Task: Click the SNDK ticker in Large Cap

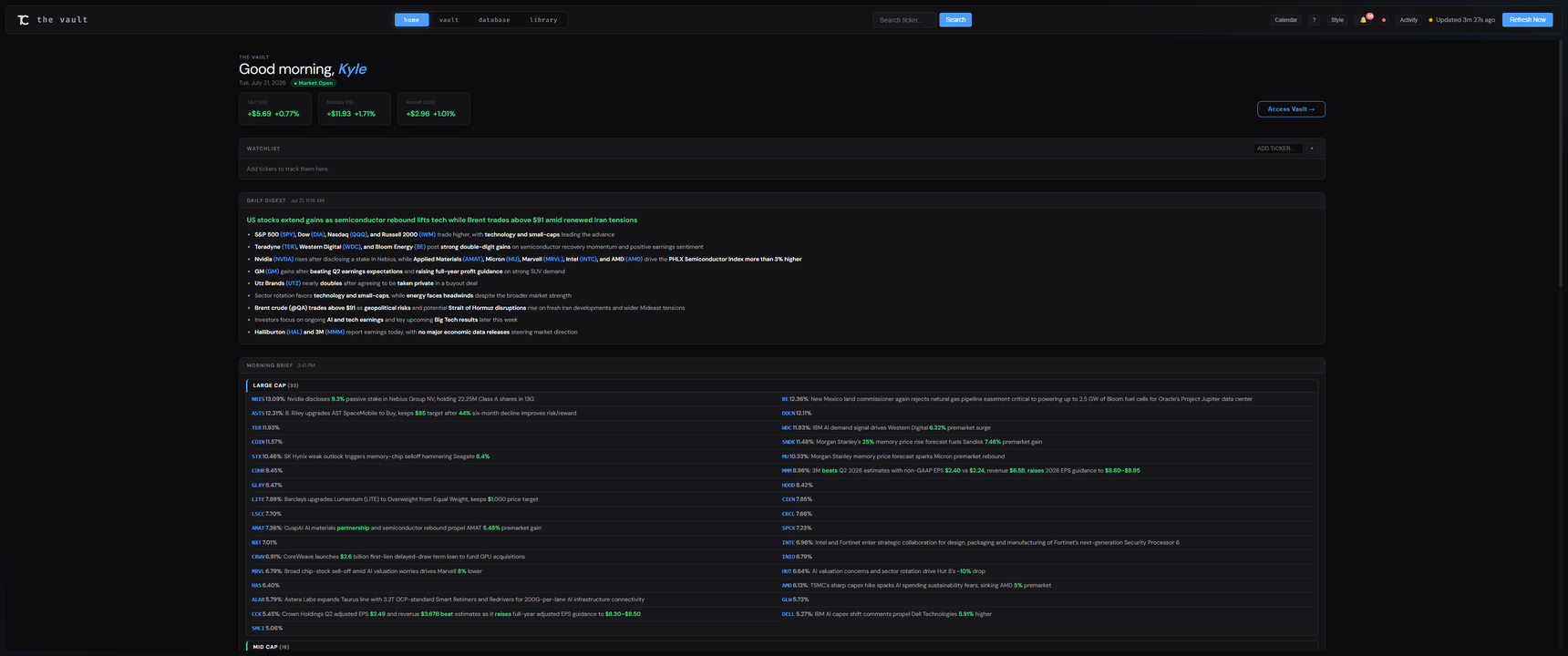Action: [789, 442]
